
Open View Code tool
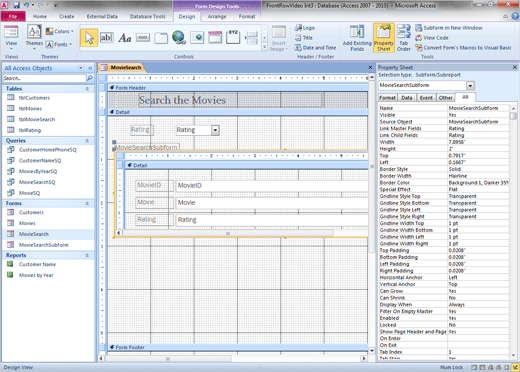click(x=432, y=38)
